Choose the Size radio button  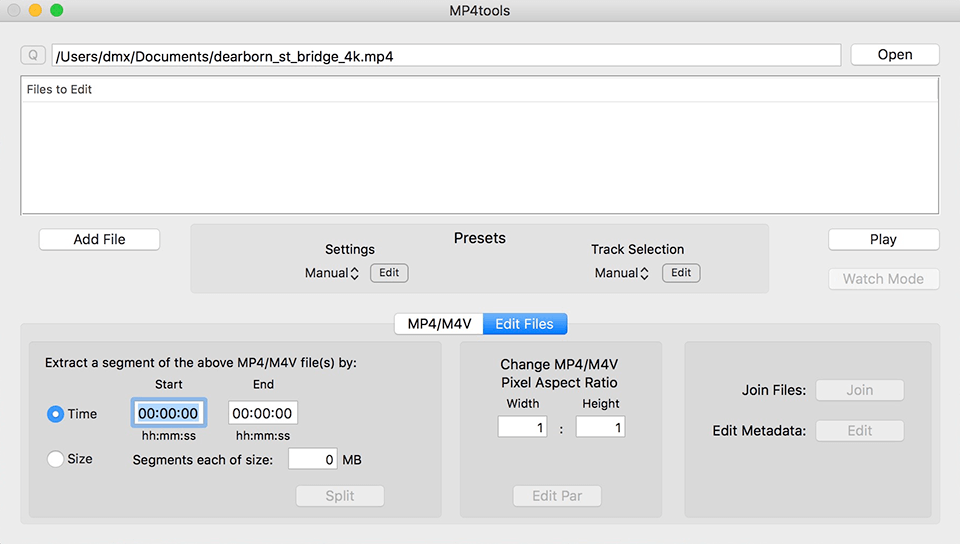pos(56,459)
